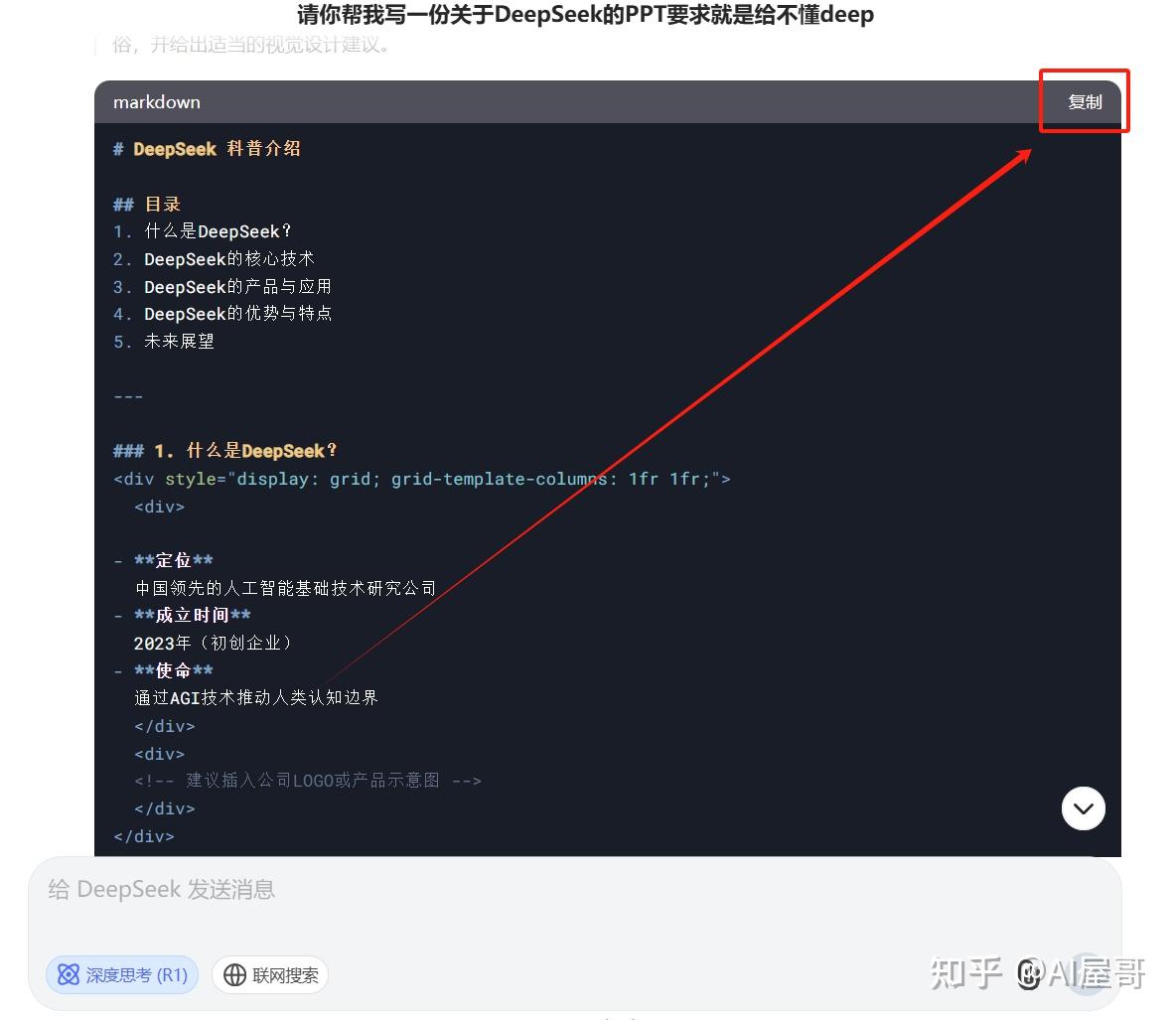1176x1020 pixels.
Task: Select the markdown tab of the code block
Action: (x=157, y=101)
